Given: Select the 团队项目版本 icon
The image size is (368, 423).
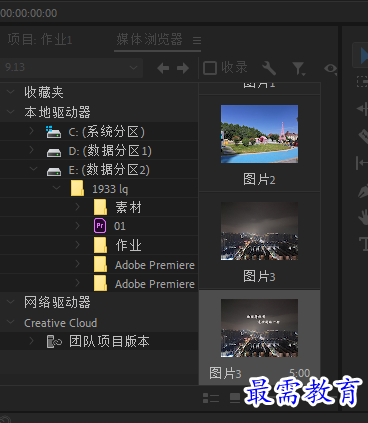Looking at the screenshot, I should tap(54, 342).
